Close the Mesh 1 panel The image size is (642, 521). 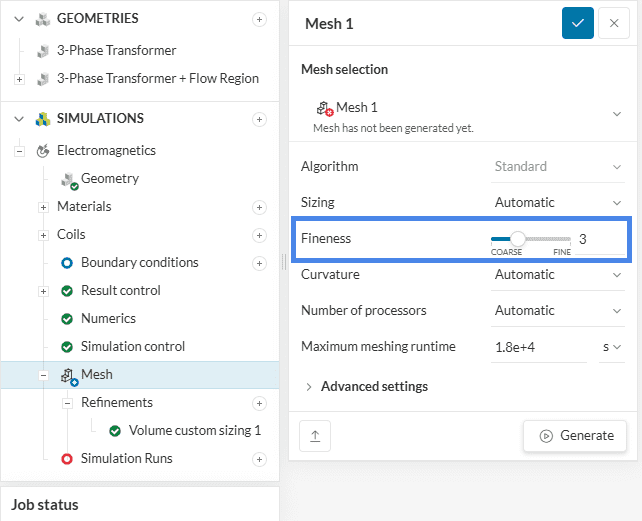[x=614, y=24]
